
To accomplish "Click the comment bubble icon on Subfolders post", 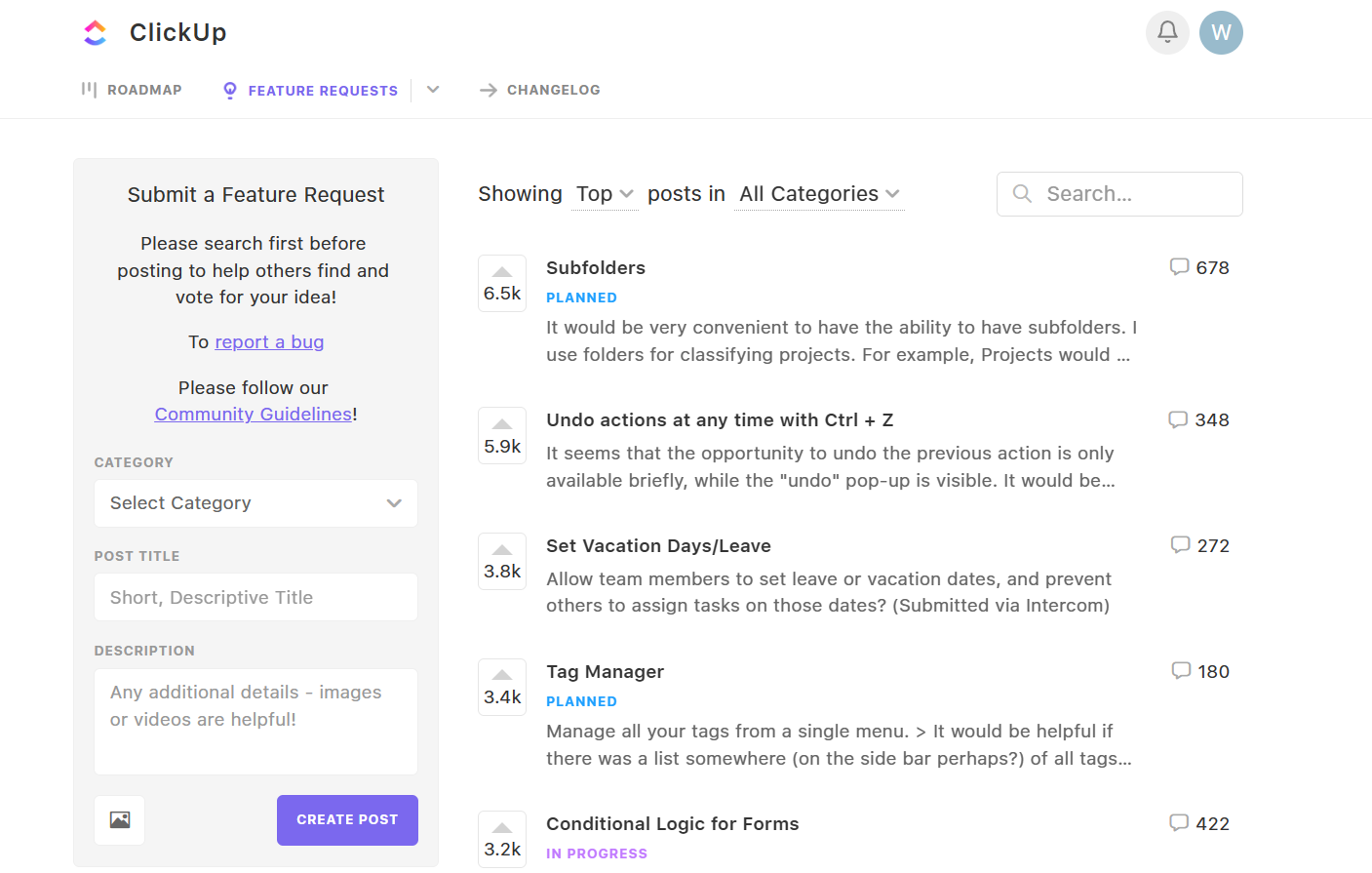I will coord(1180,266).
